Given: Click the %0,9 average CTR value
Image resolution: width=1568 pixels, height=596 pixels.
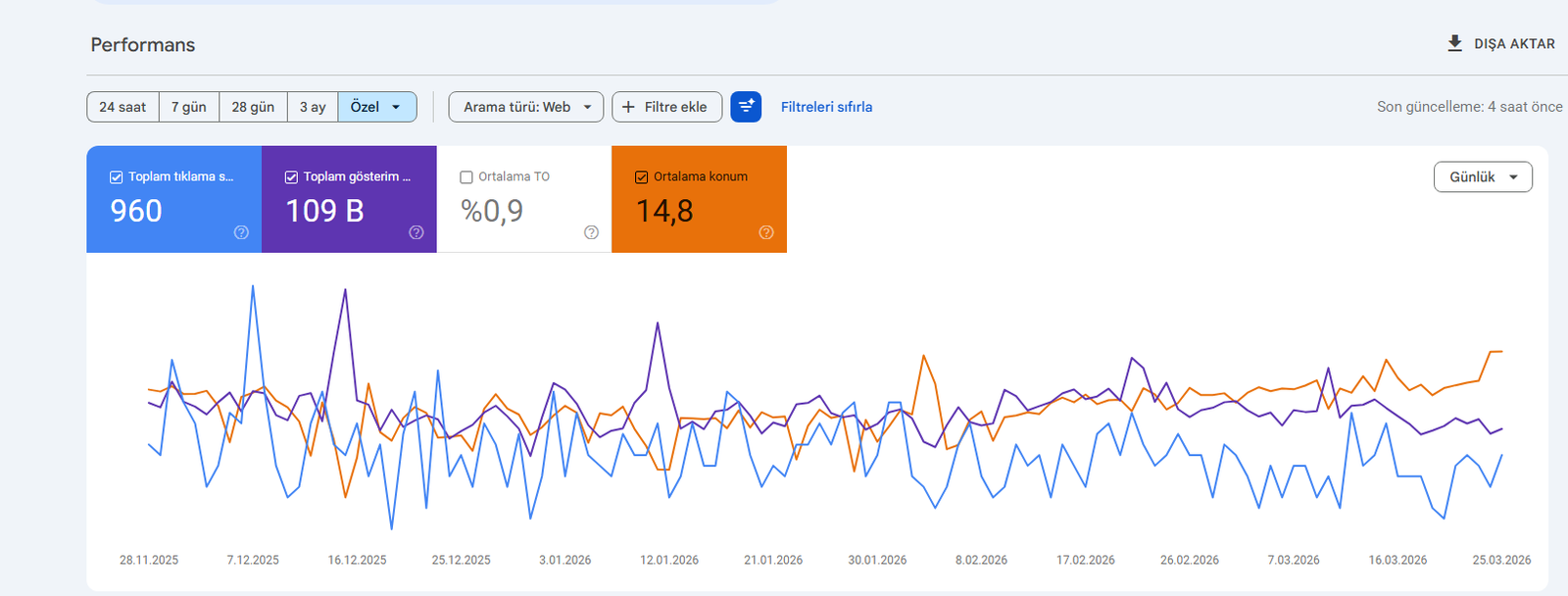Looking at the screenshot, I should pyautogui.click(x=492, y=211).
